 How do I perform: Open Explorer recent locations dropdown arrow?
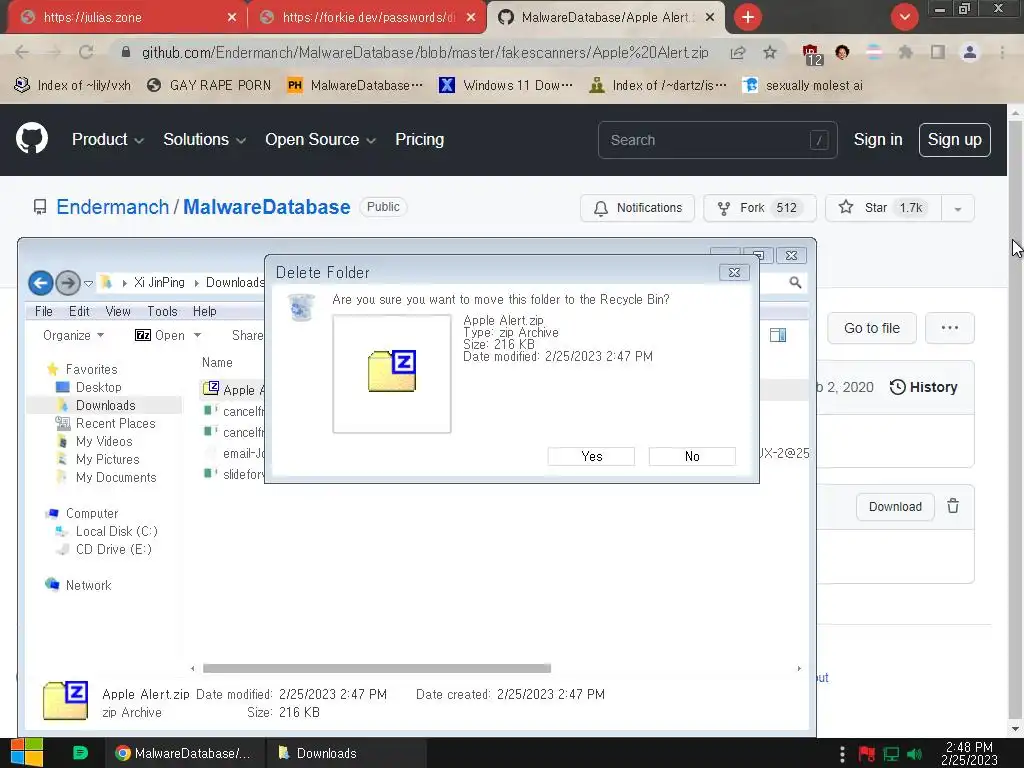(88, 283)
